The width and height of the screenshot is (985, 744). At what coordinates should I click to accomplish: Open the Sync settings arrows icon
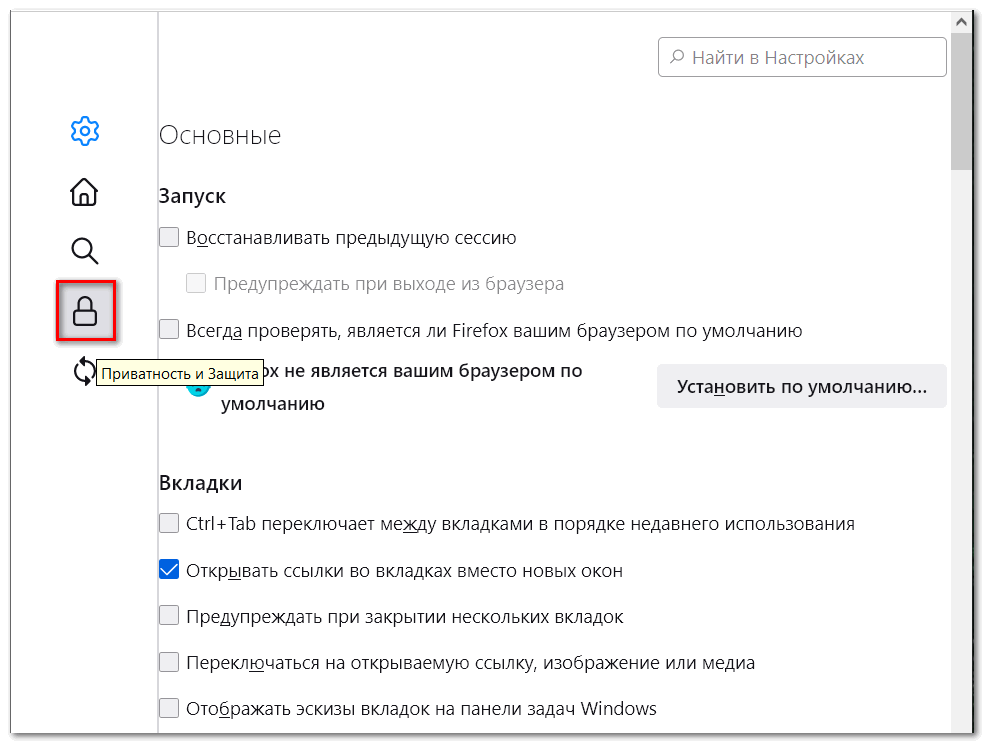[84, 371]
